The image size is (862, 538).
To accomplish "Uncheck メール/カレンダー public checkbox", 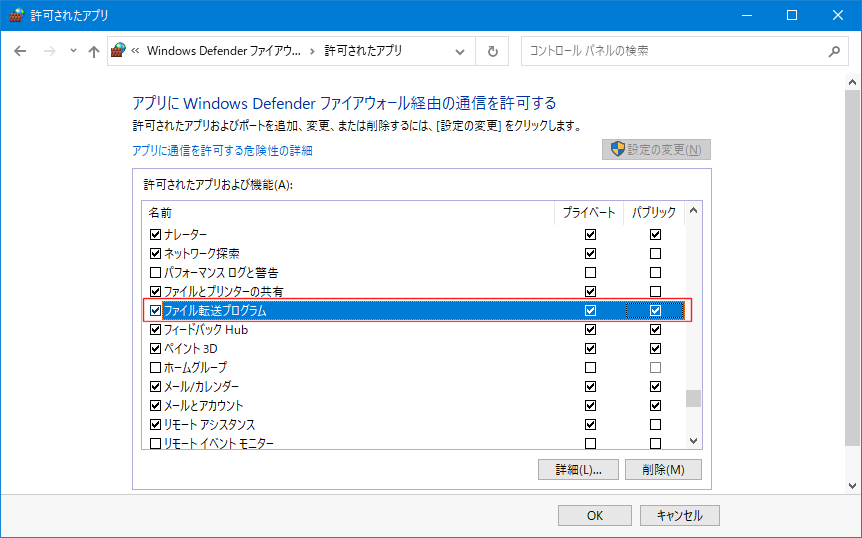I will tap(655, 386).
